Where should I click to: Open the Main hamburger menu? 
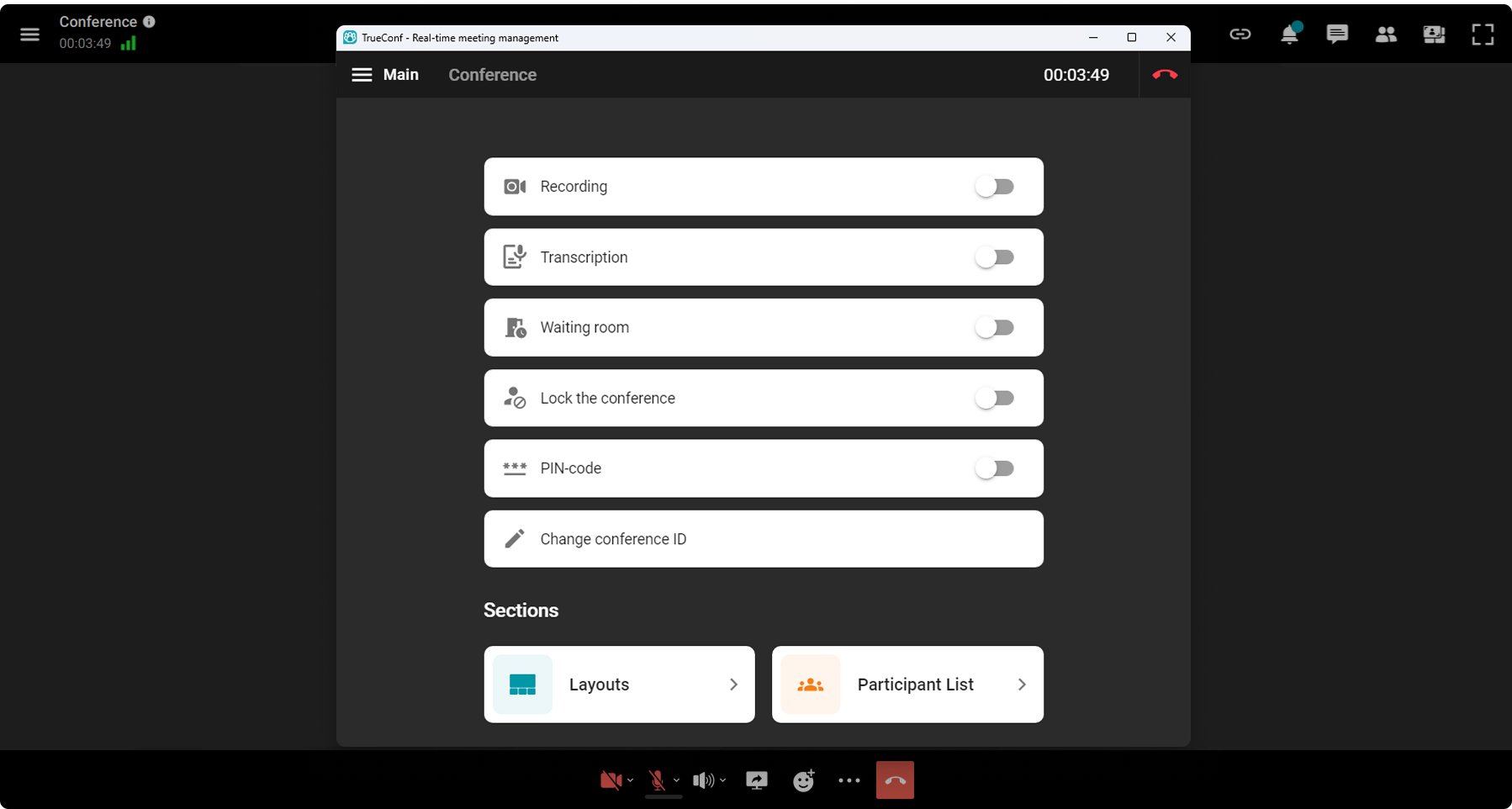click(362, 75)
